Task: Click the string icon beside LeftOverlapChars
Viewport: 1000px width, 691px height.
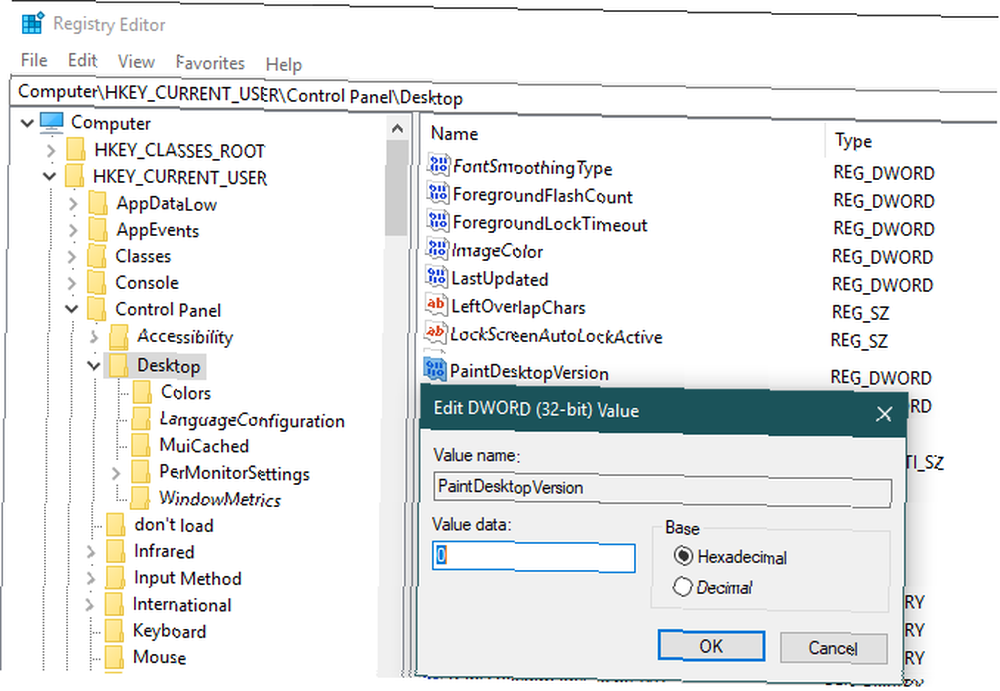Action: (436, 305)
